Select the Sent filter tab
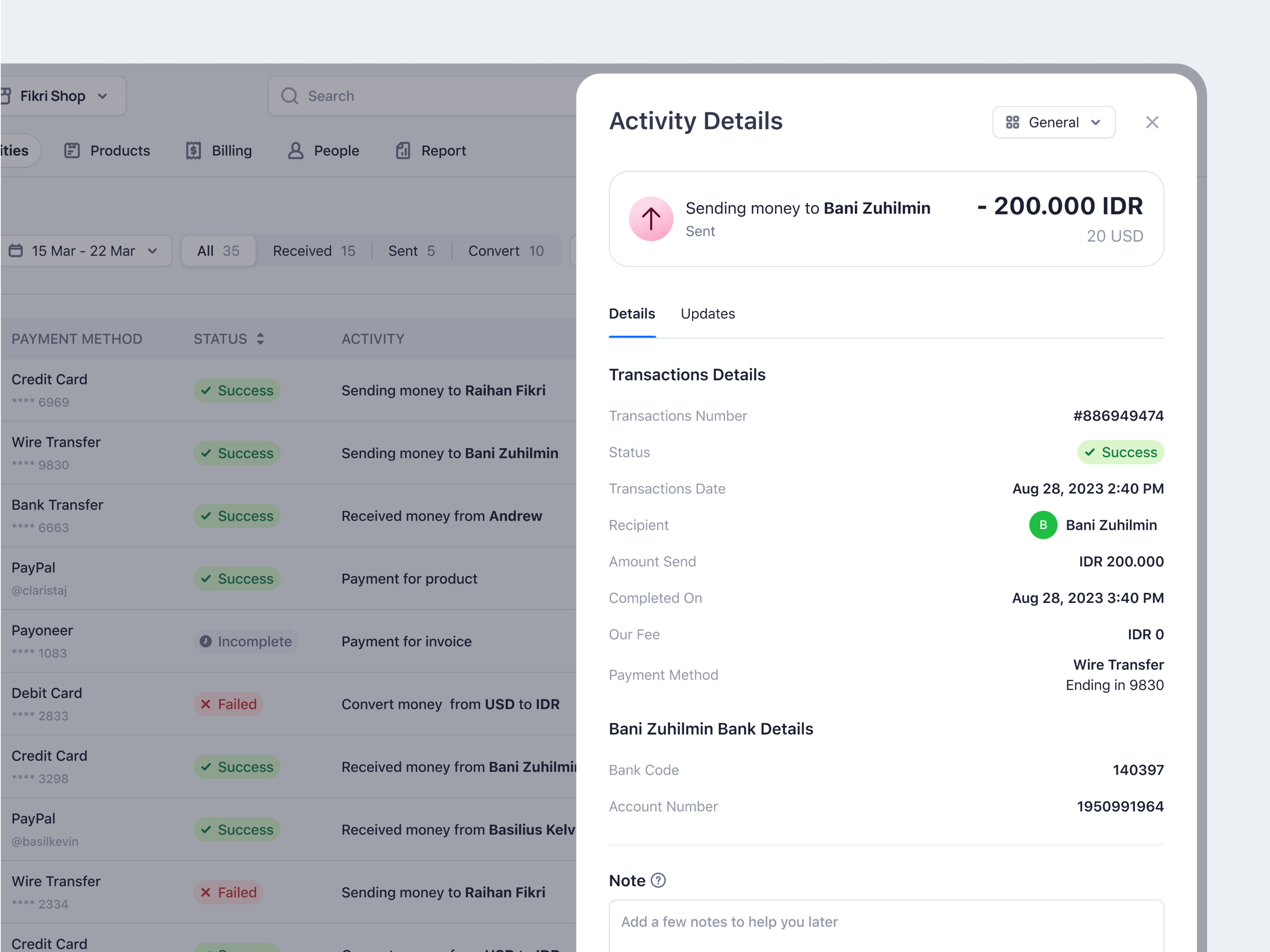Screen dimensions: 1270x952 (411, 250)
